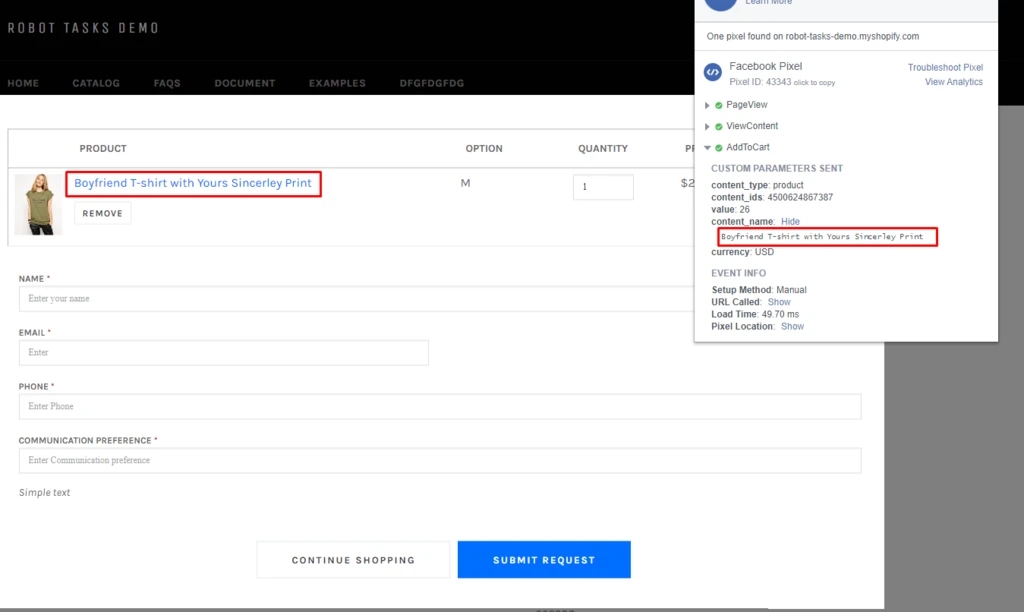Hide the content_name parameter value

[x=790, y=221]
